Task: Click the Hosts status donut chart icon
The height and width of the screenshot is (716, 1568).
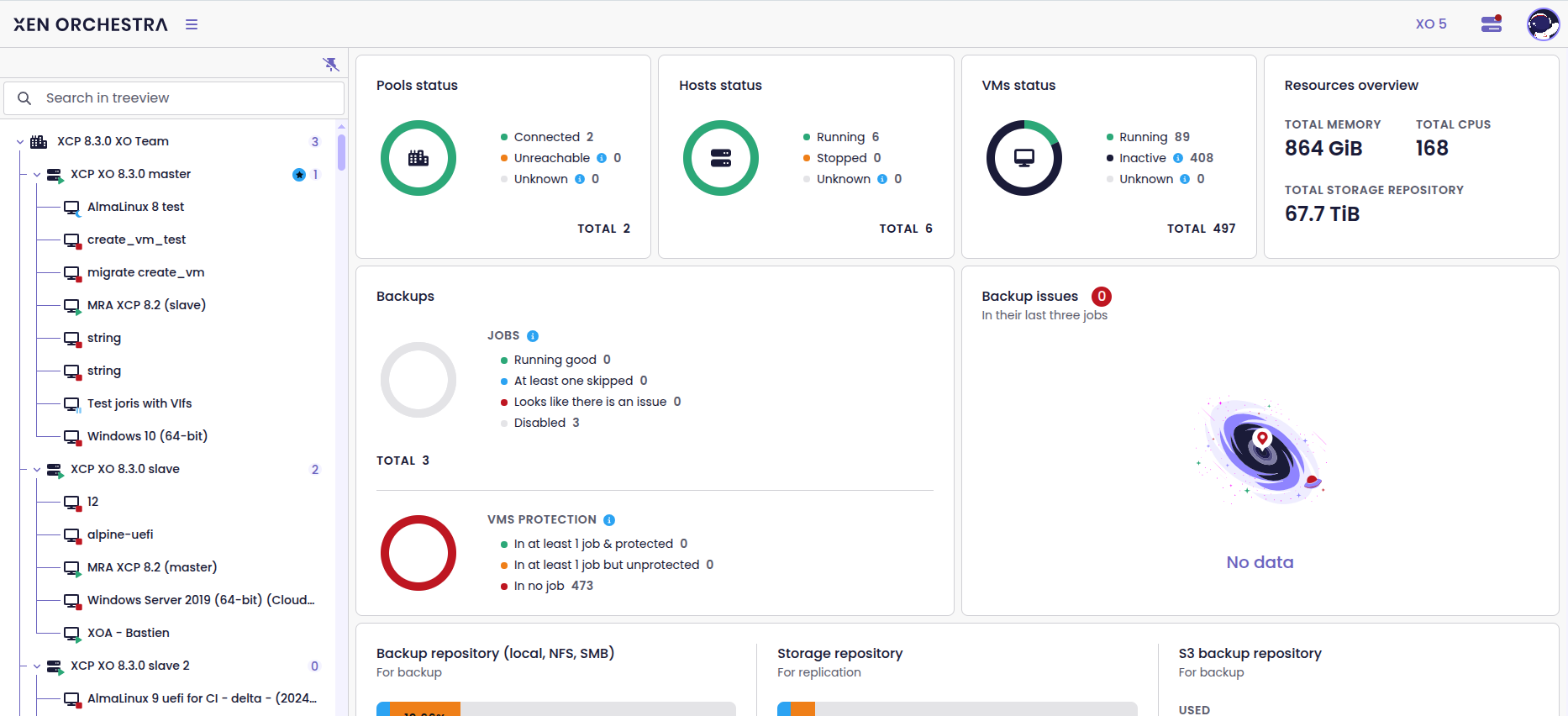Action: 721,158
